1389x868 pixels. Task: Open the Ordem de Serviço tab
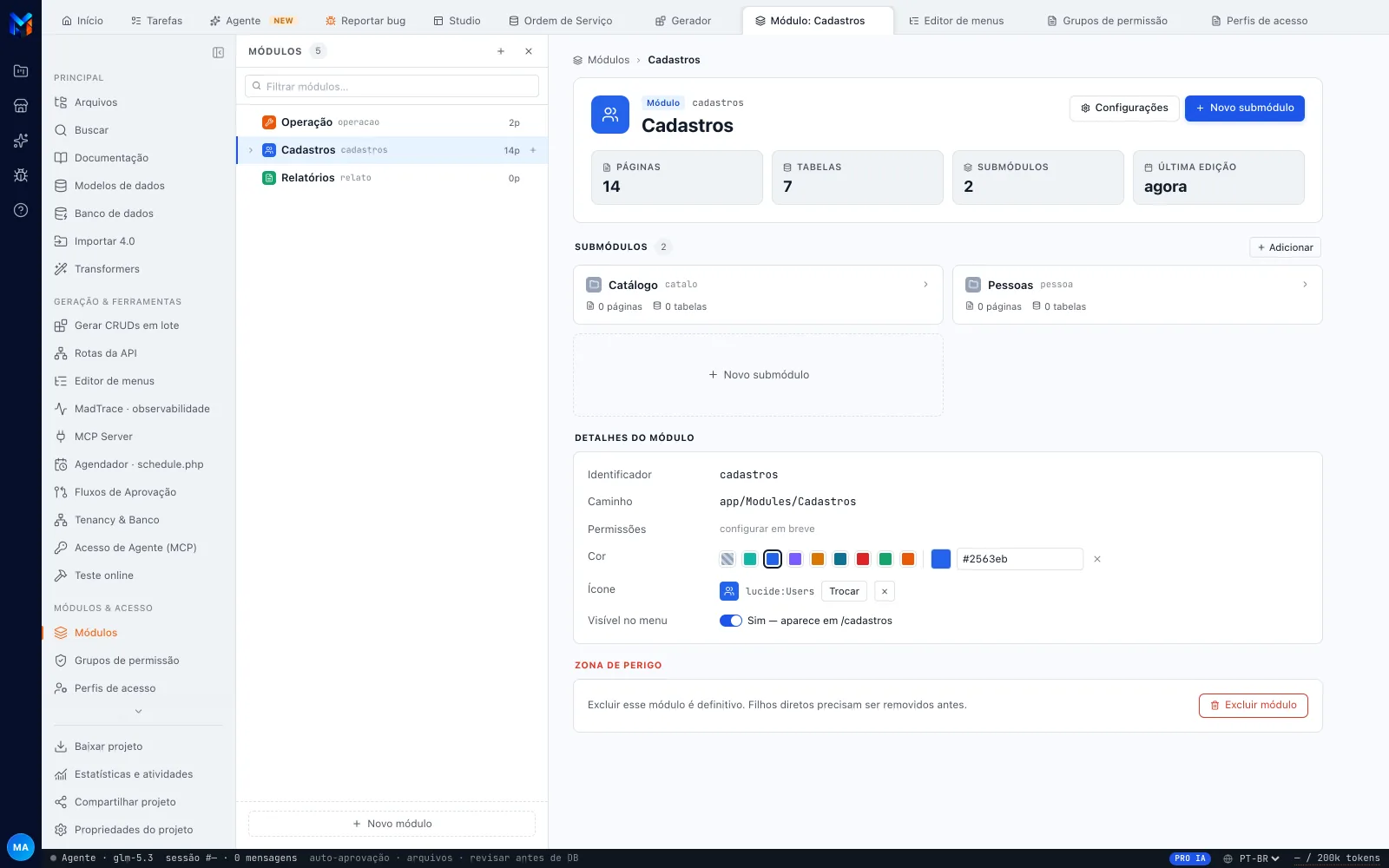(x=561, y=21)
